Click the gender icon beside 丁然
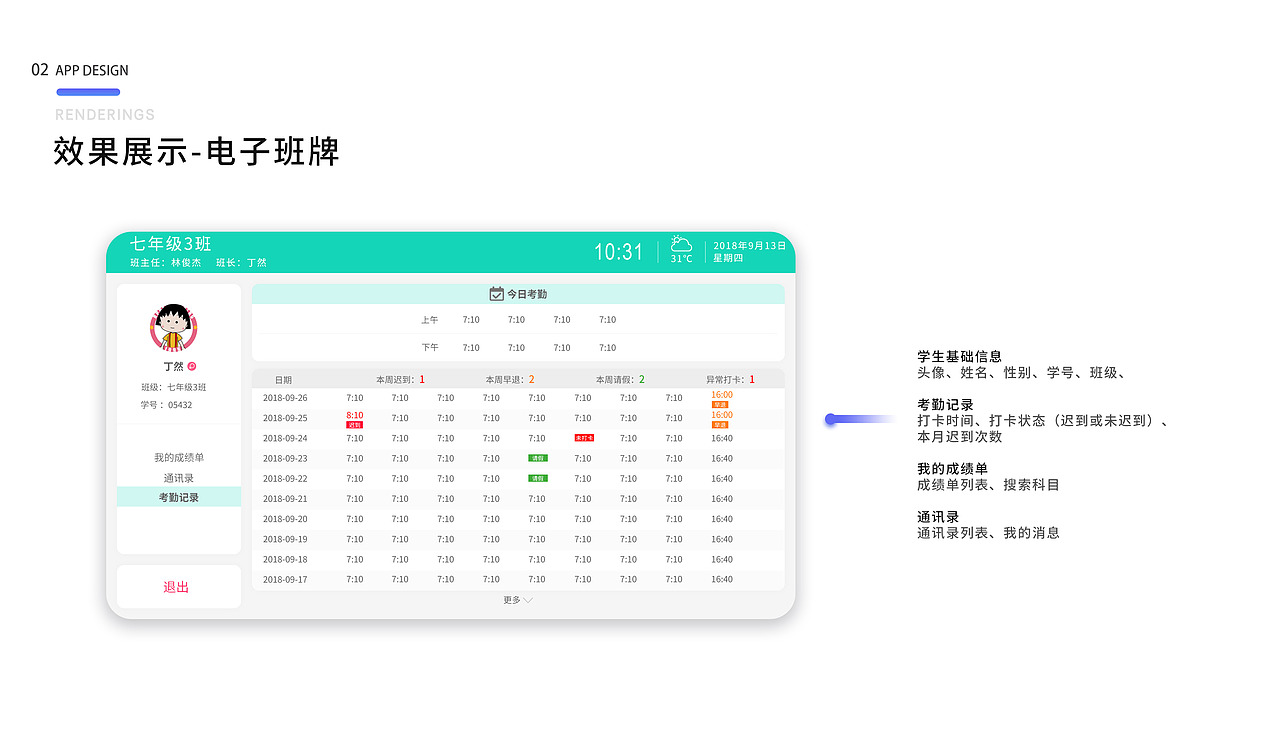The height and width of the screenshot is (738, 1280). click(x=193, y=366)
